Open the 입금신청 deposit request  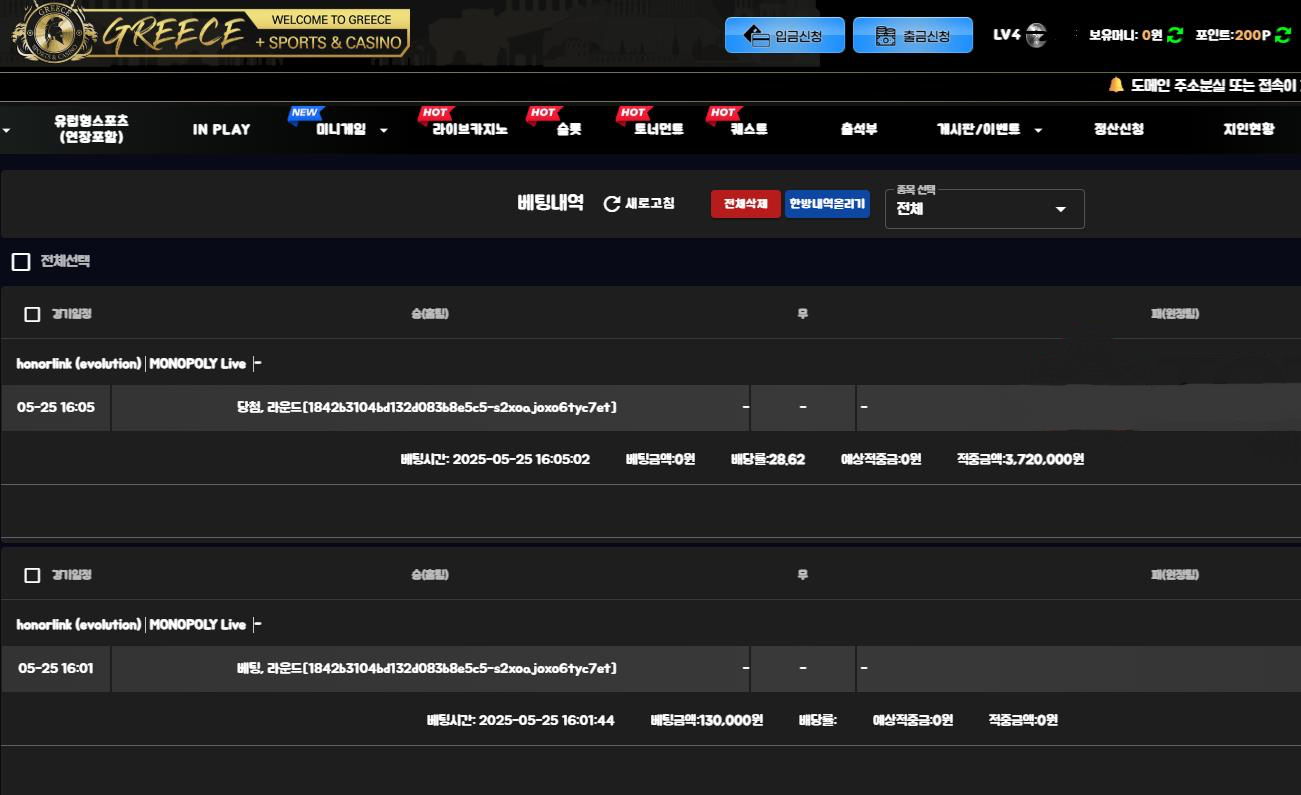(785, 35)
